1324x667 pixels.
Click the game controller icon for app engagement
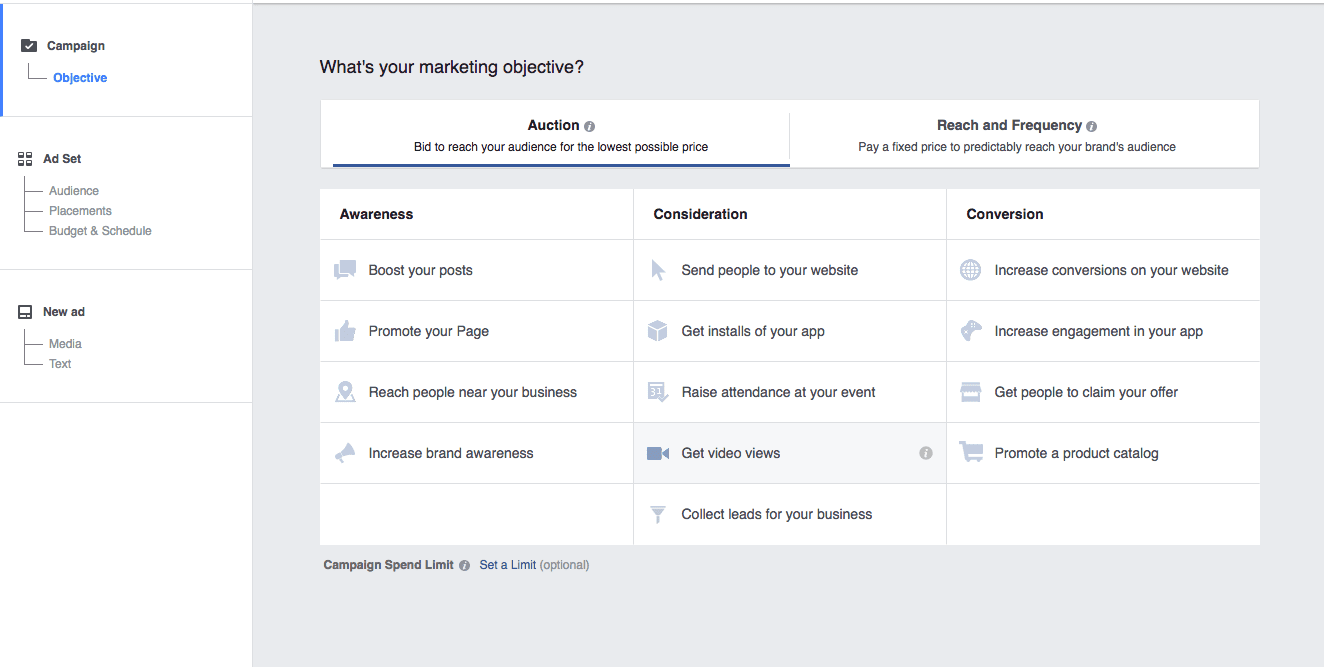(x=970, y=331)
